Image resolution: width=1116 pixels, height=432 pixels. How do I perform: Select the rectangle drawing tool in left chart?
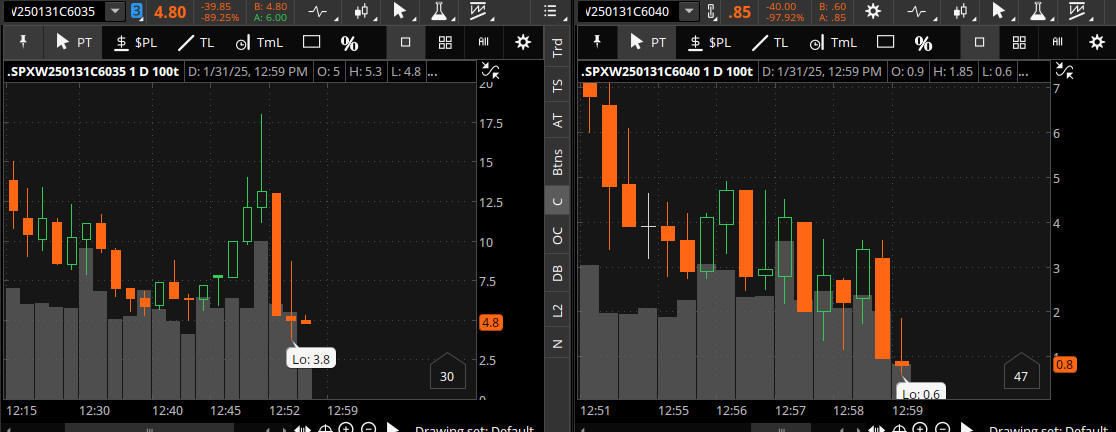point(311,43)
